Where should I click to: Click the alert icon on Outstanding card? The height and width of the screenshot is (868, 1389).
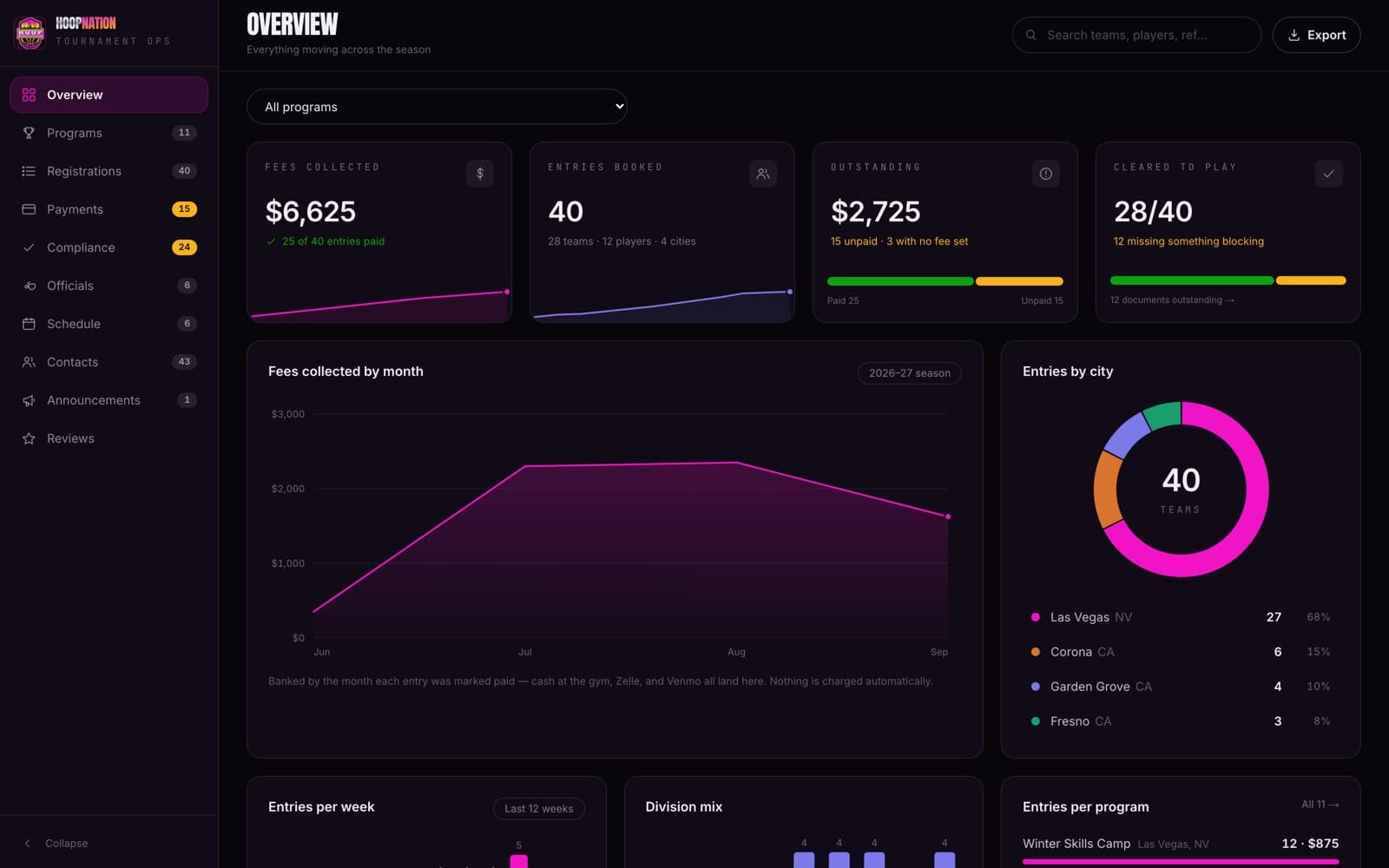(1046, 174)
